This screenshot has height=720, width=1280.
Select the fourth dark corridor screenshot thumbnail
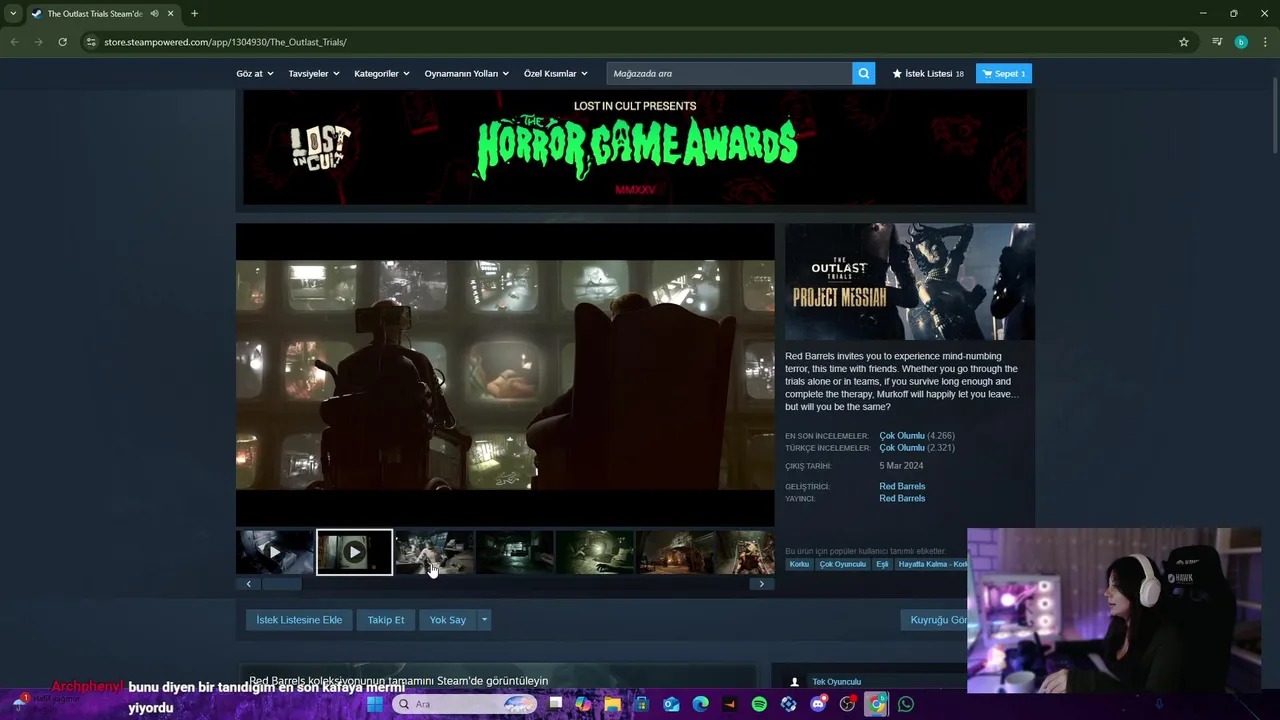(514, 552)
